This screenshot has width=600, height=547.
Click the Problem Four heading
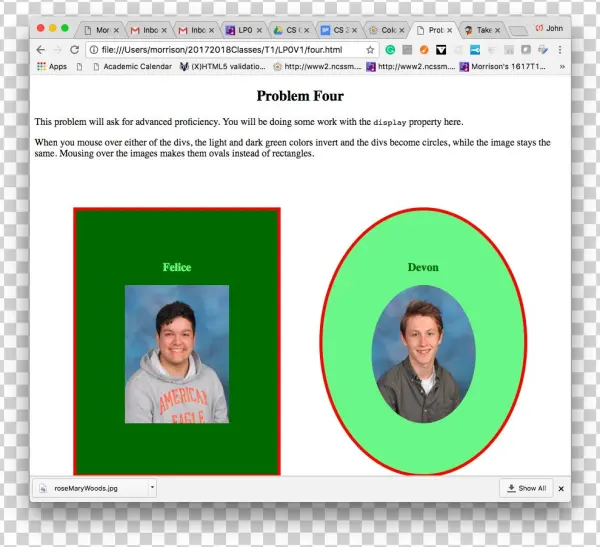point(300,96)
